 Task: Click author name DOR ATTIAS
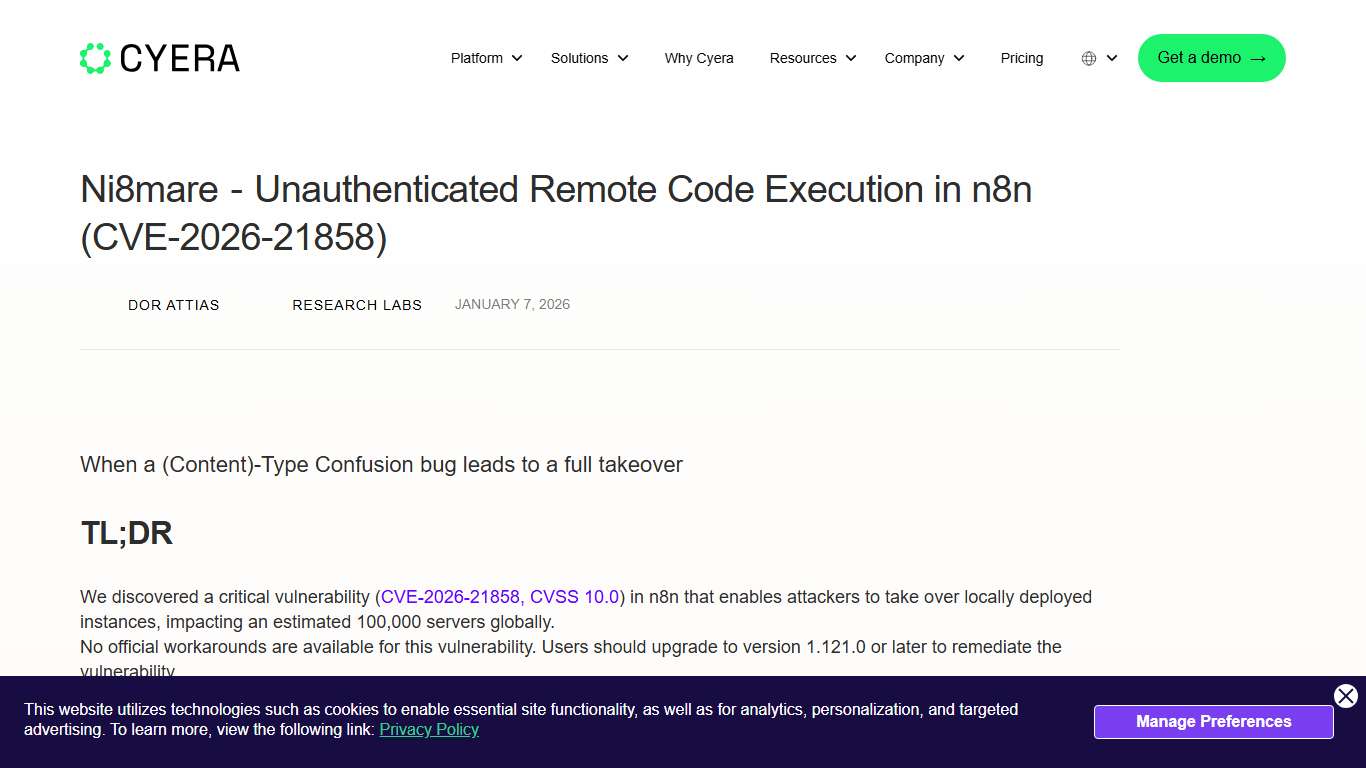click(173, 305)
